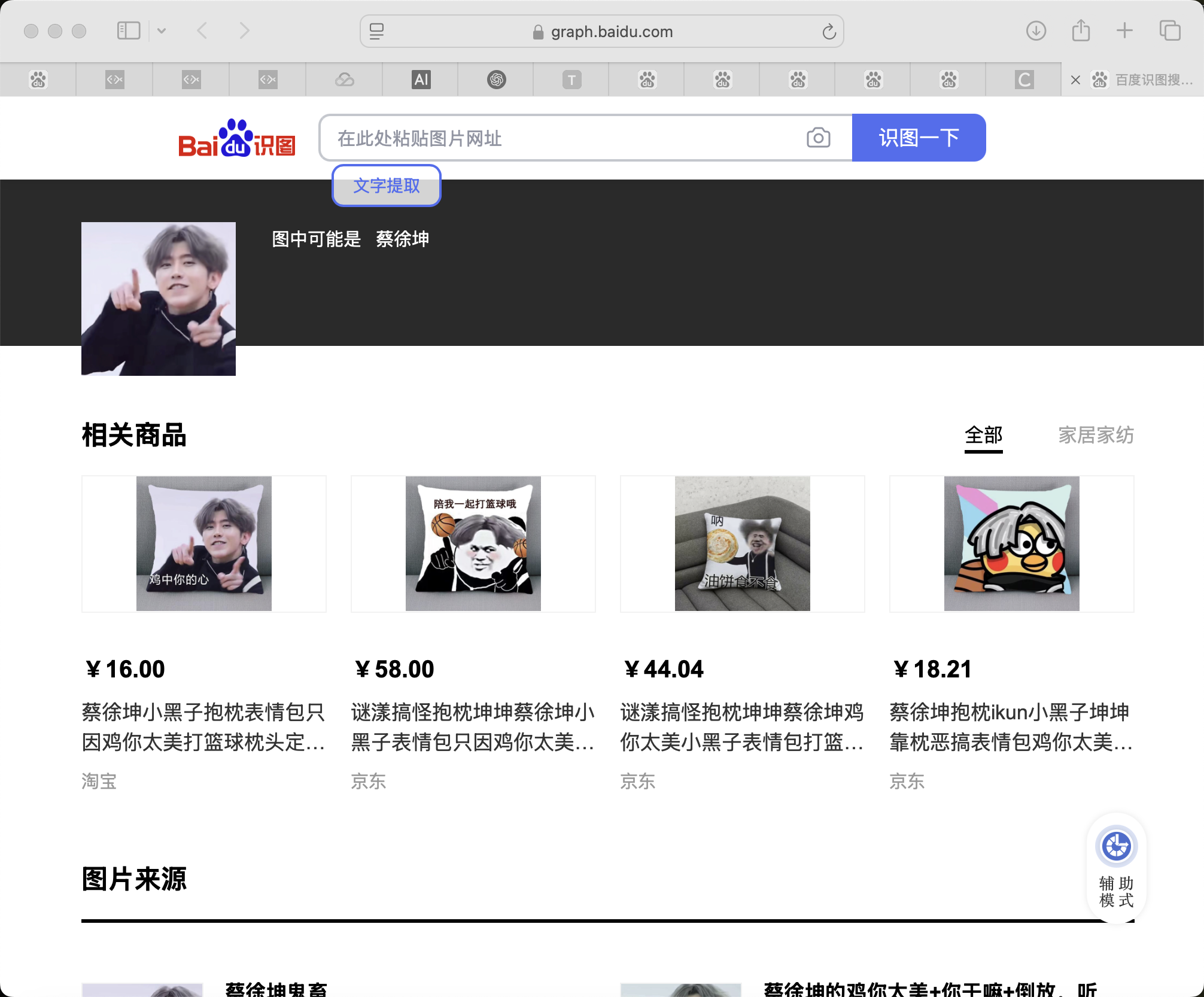
Task: Switch to the tab with C icon
Action: pos(1024,80)
